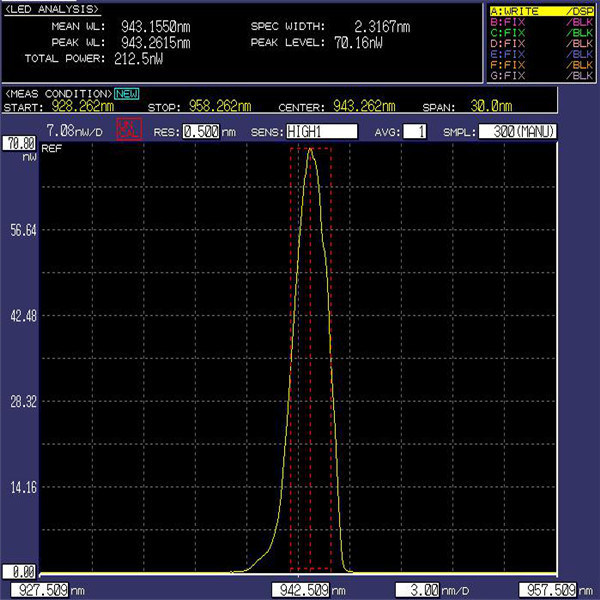Click the 70.80 reference level box

click(x=19, y=143)
